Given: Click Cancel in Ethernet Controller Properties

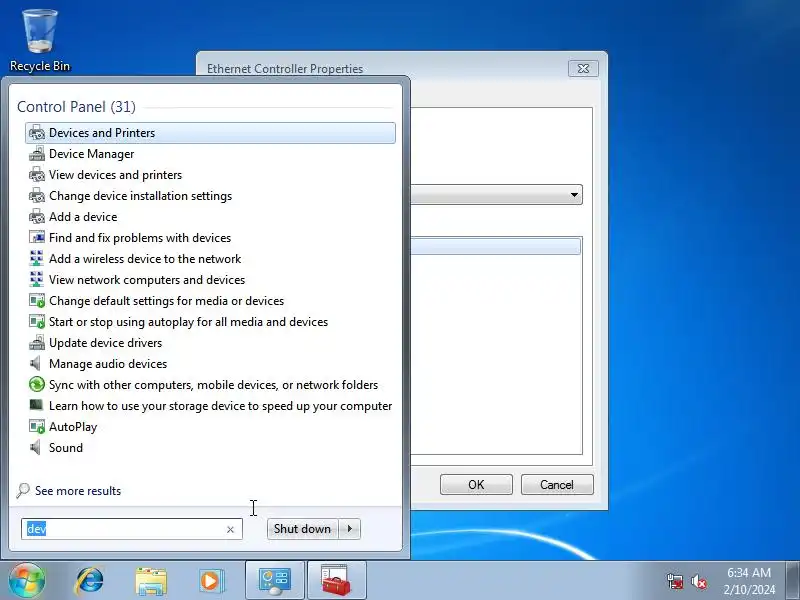Looking at the screenshot, I should tap(557, 485).
